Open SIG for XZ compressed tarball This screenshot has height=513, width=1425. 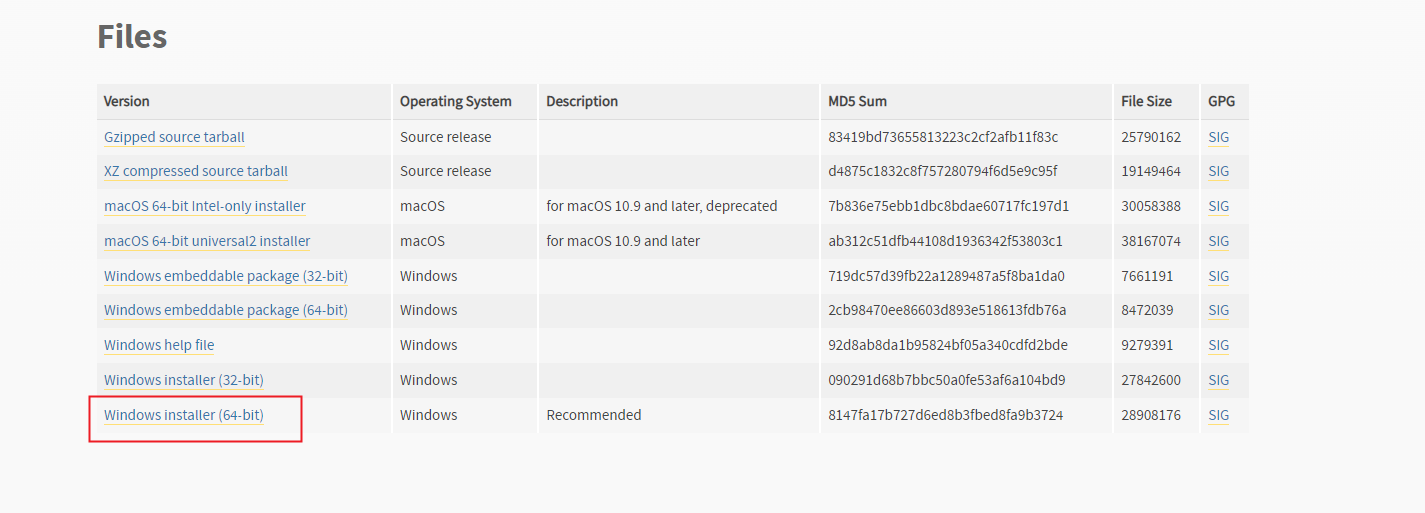1218,171
